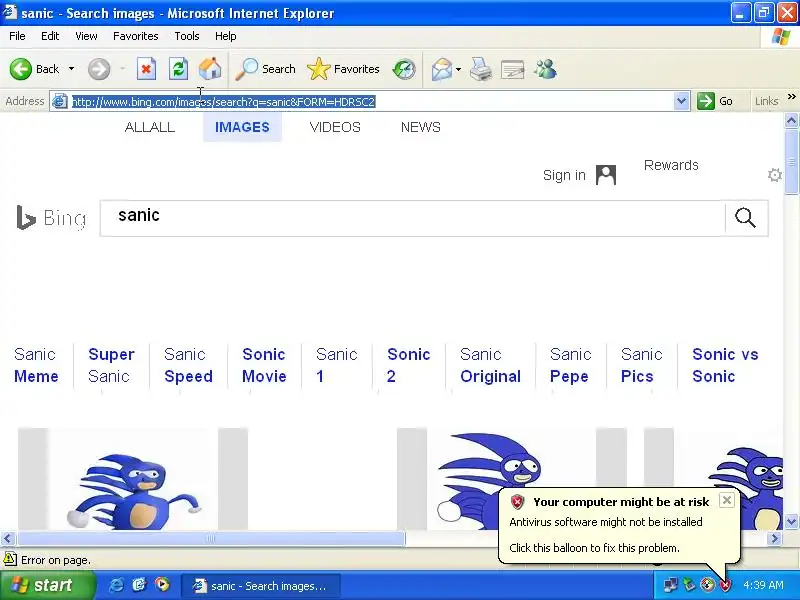The width and height of the screenshot is (800, 600).
Task: Open the Rewards link
Action: tap(671, 165)
